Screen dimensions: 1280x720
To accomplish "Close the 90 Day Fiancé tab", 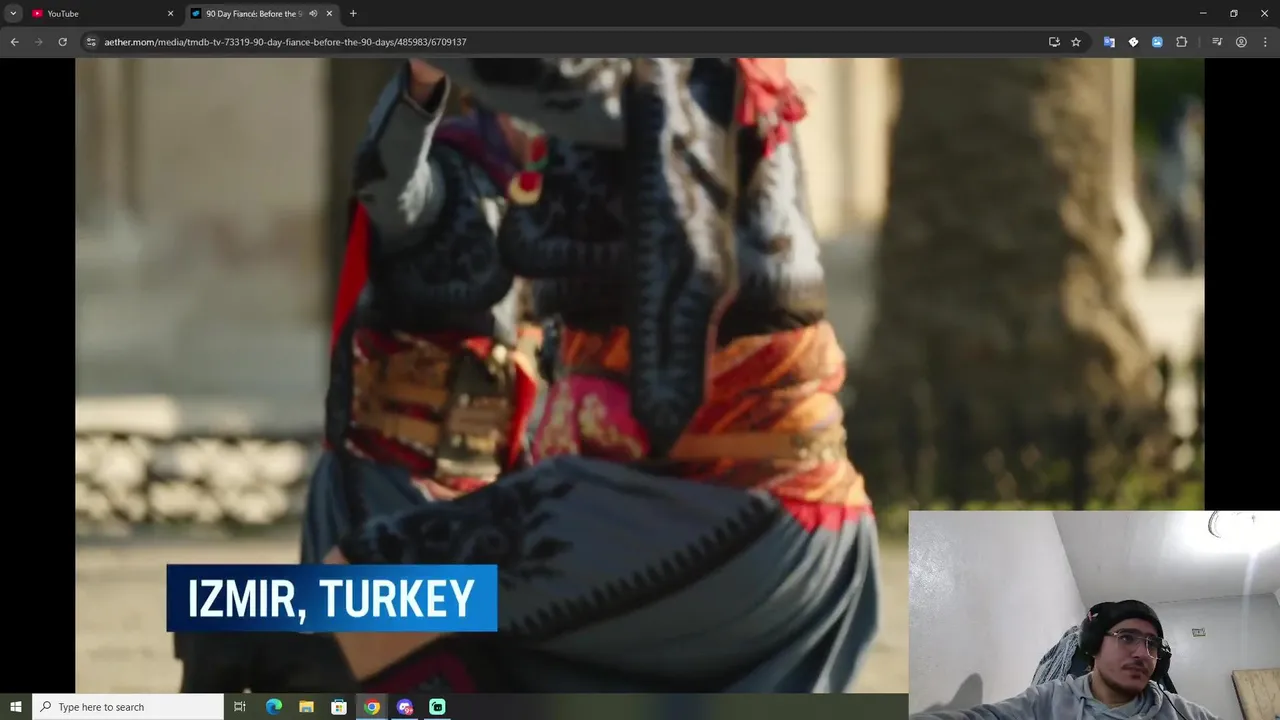I will (x=329, y=13).
